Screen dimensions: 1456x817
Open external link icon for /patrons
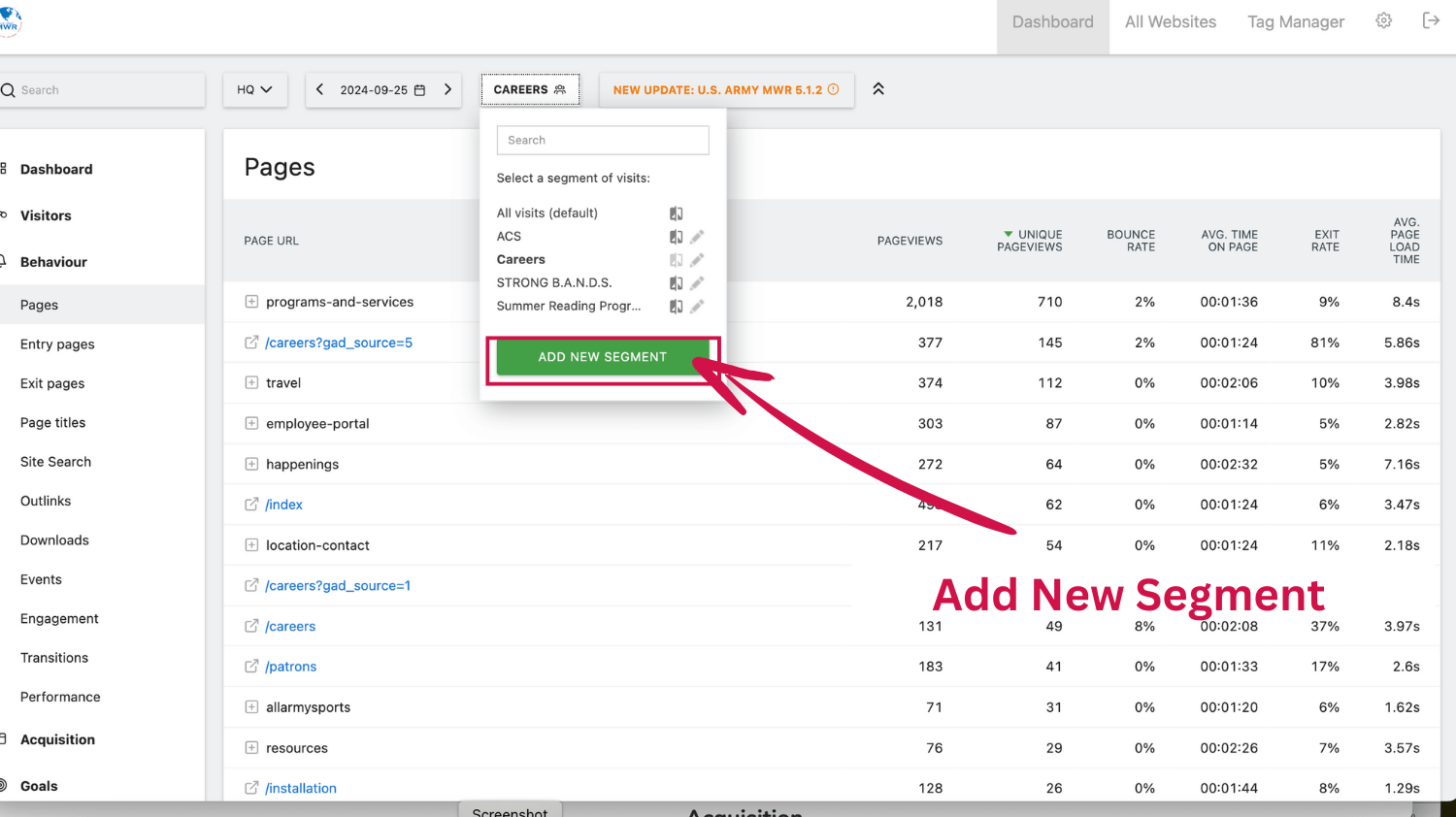[x=251, y=667]
